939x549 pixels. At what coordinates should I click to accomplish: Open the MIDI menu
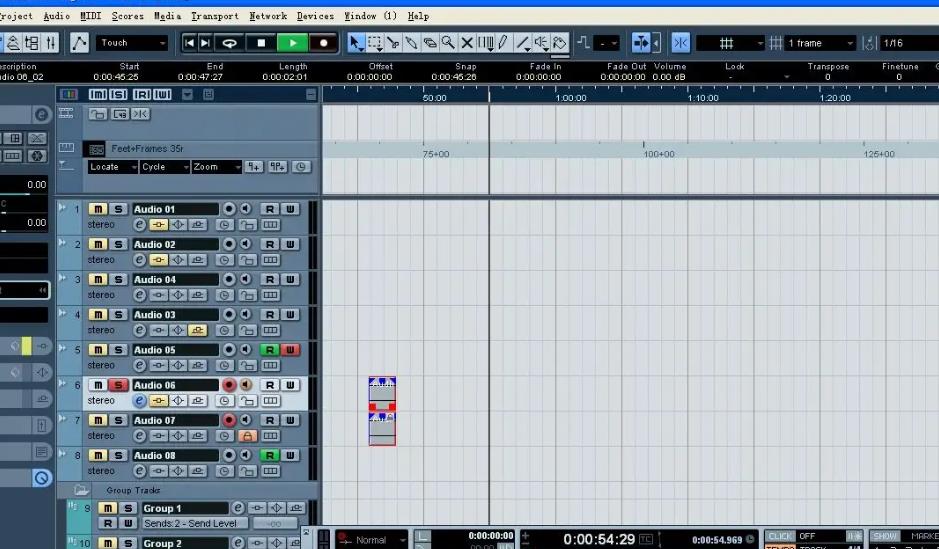(90, 16)
